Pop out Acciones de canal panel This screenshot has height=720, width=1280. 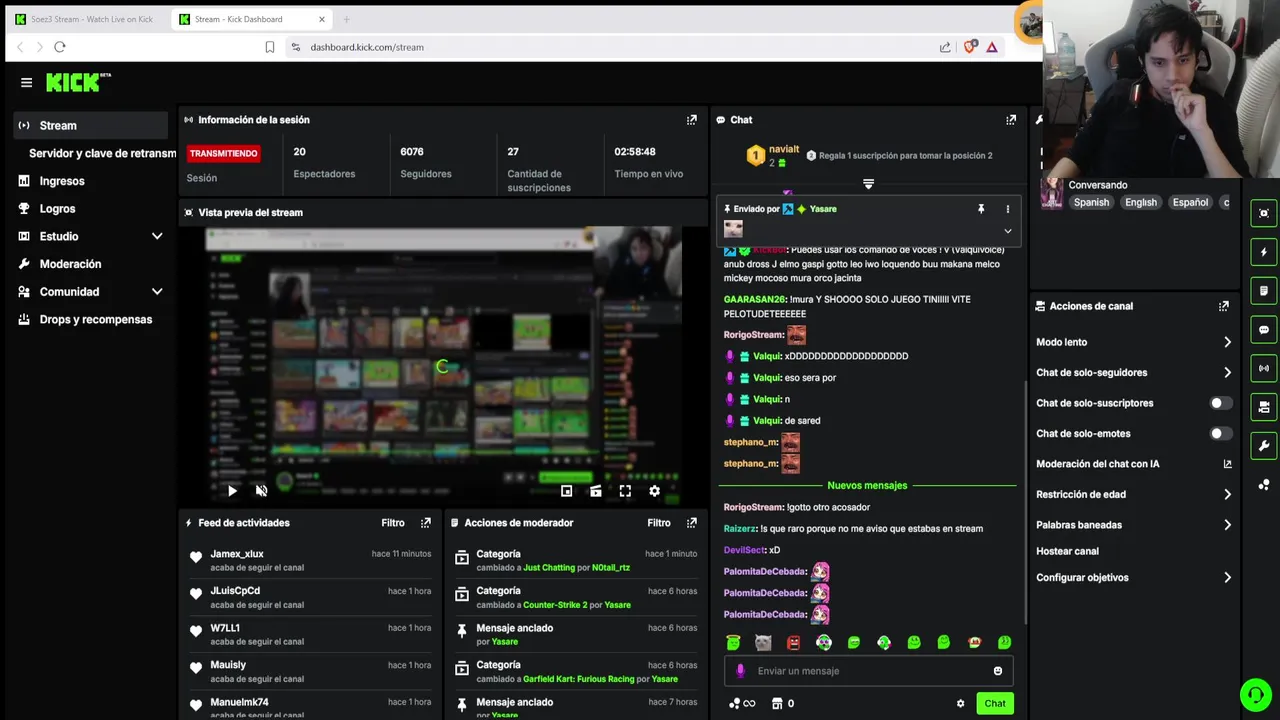click(1223, 306)
